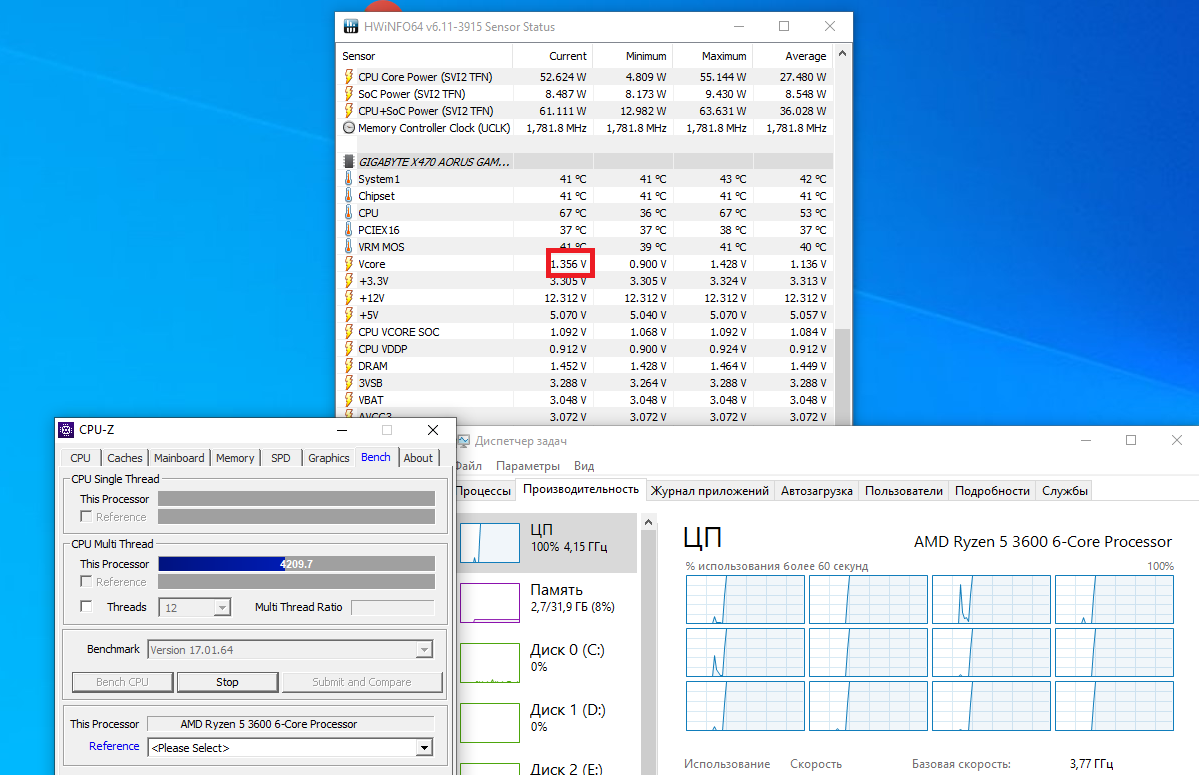Image resolution: width=1199 pixels, height=775 pixels.
Task: Open the Mainboard tab in CPU-Z
Action: pyautogui.click(x=179, y=458)
